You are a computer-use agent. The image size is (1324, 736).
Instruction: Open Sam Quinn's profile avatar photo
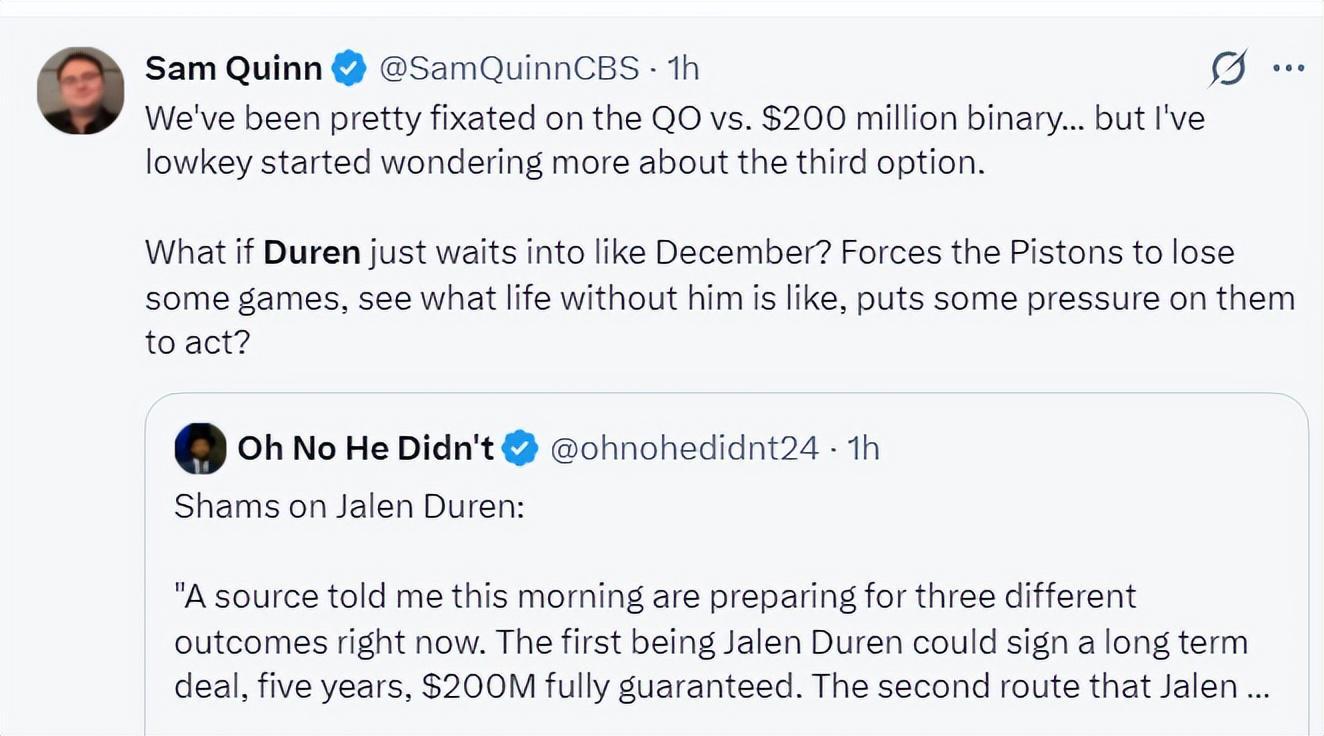pyautogui.click(x=81, y=90)
